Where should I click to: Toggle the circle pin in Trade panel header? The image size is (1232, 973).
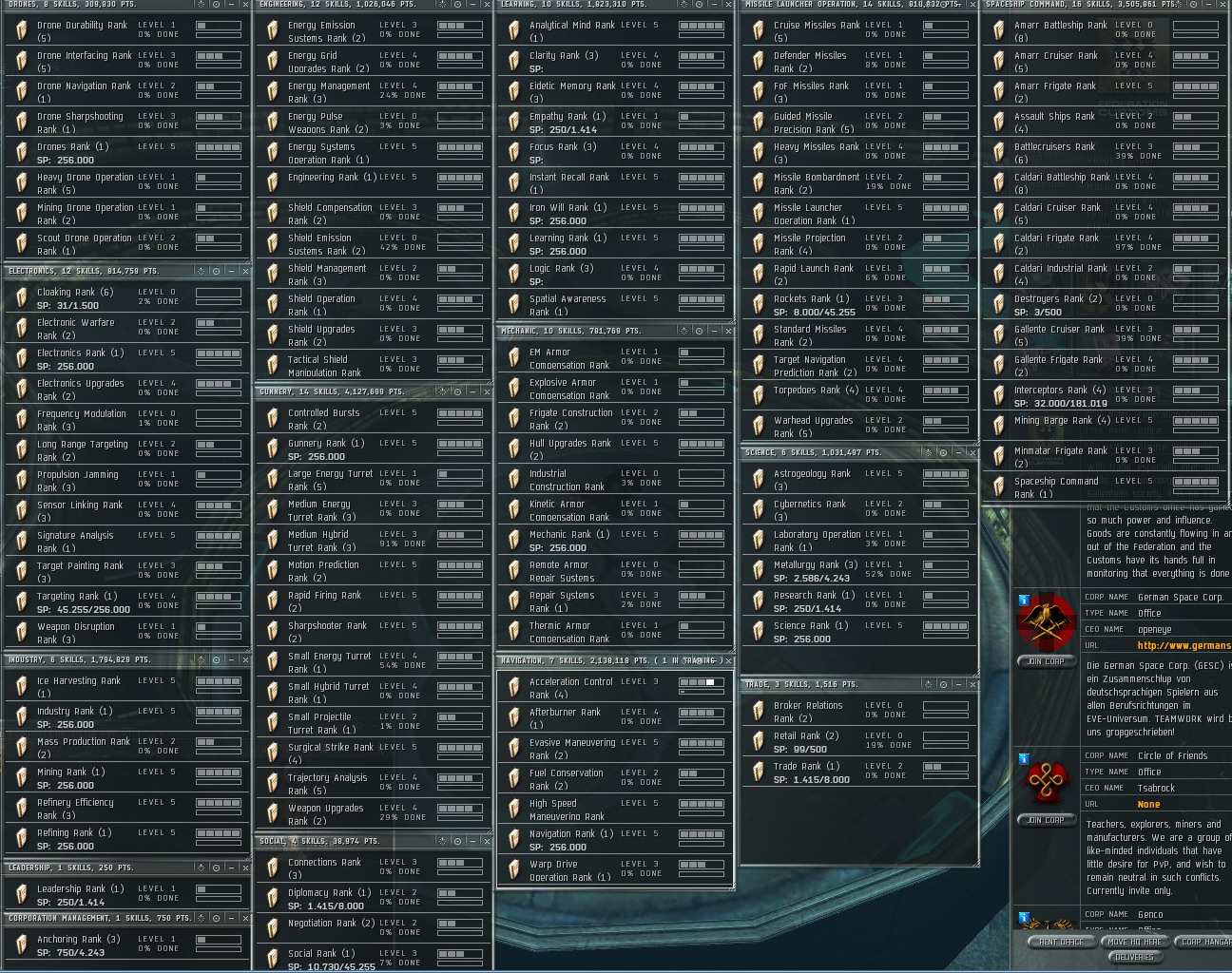point(944,684)
